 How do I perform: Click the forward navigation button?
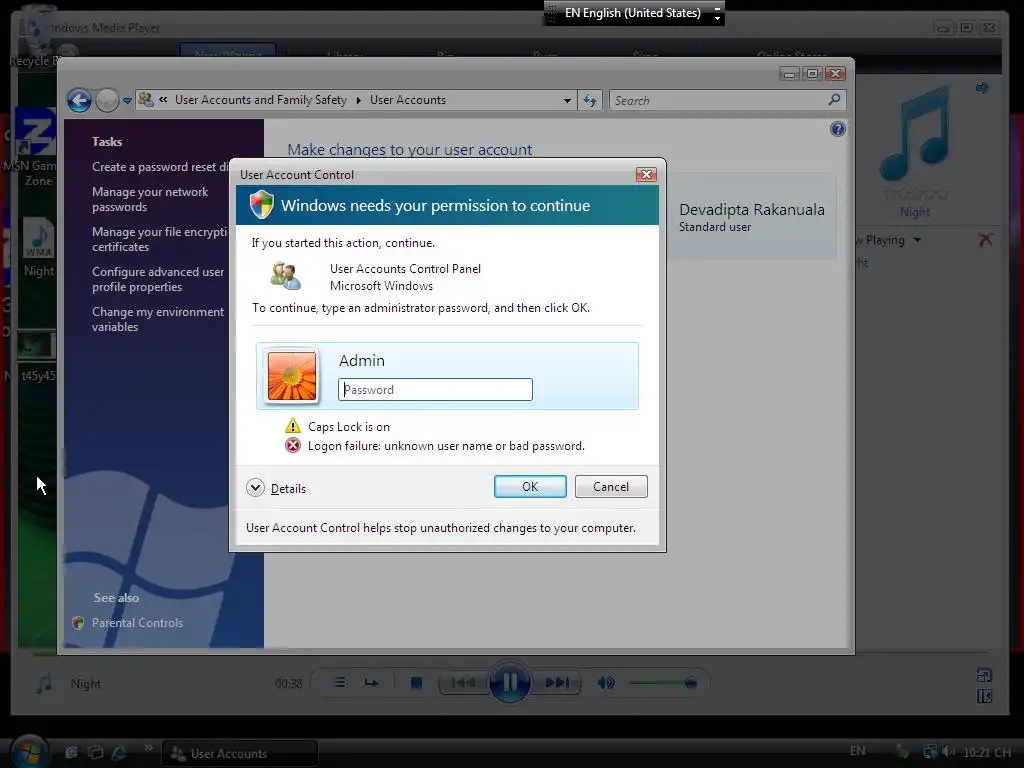pos(107,101)
